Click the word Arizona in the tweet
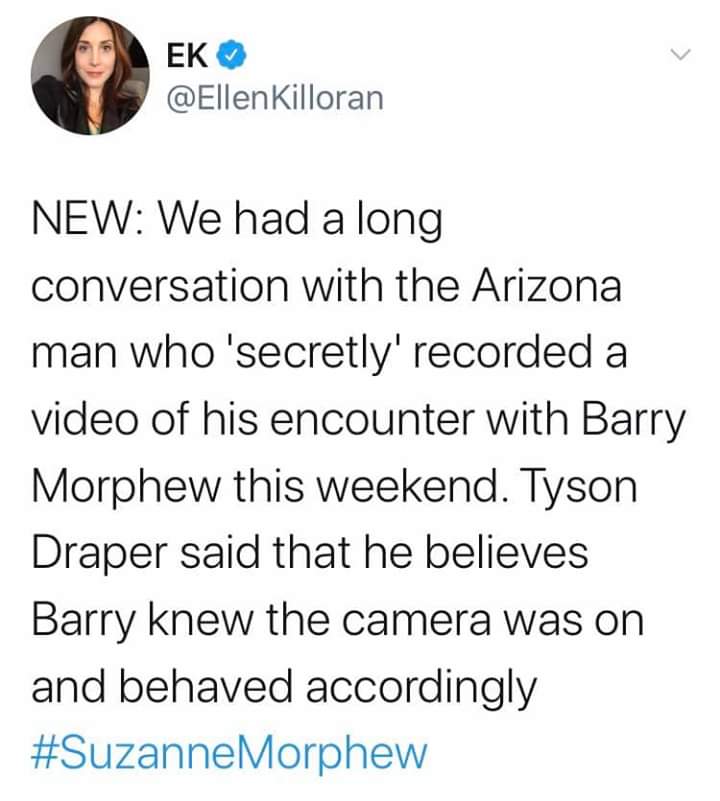This screenshot has width=720, height=801. [556, 287]
